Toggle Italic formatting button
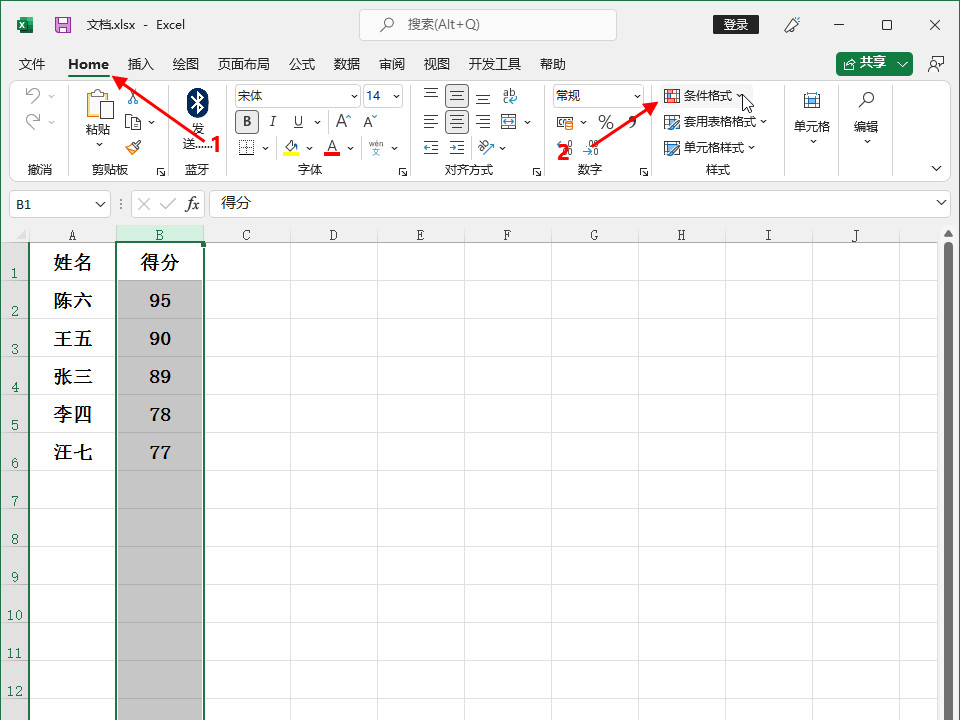960x720 pixels. (x=273, y=121)
